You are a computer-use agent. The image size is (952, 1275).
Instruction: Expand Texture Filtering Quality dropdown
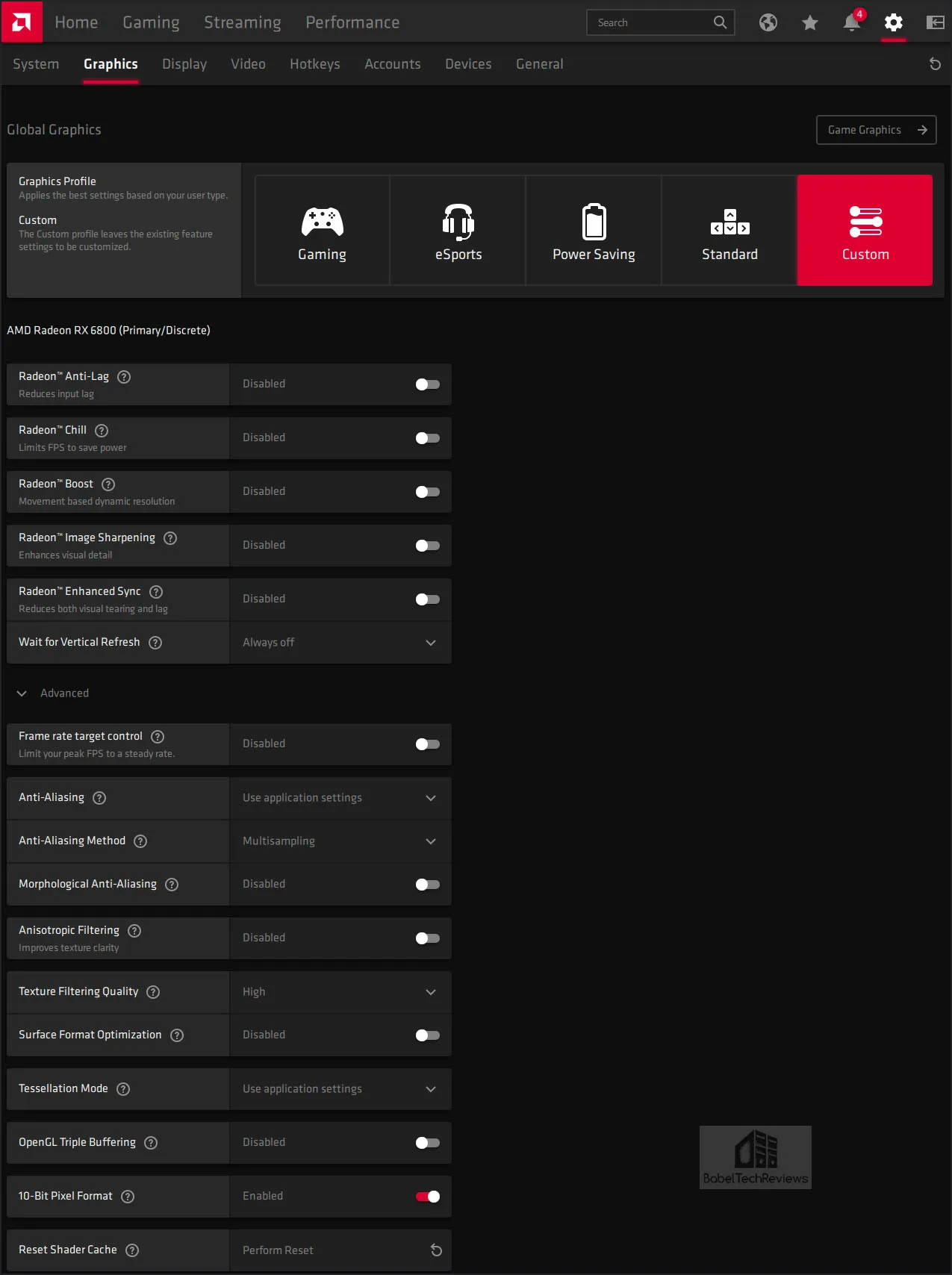(340, 992)
